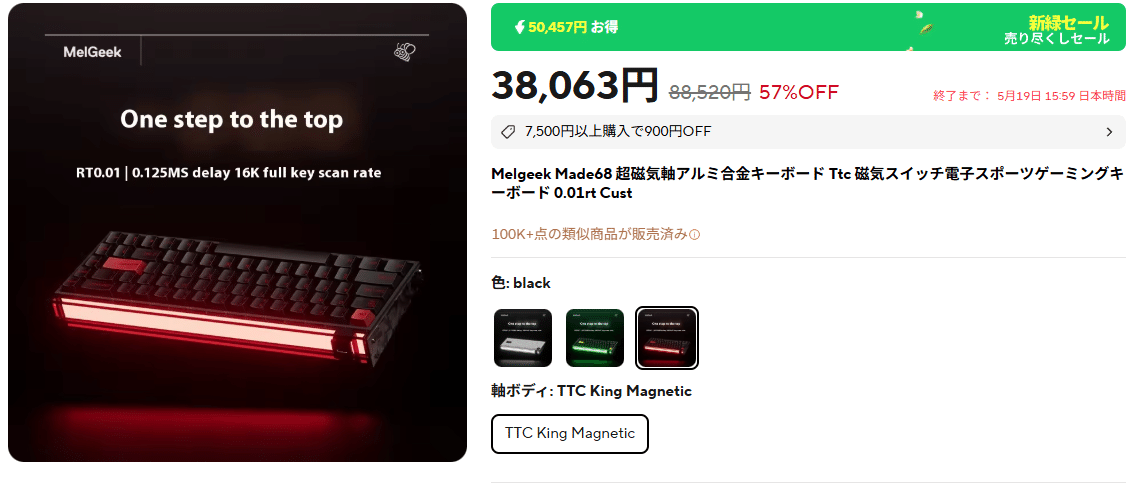Select the green keyboard color option
Screen dimensions: 1141x504
click(x=595, y=337)
